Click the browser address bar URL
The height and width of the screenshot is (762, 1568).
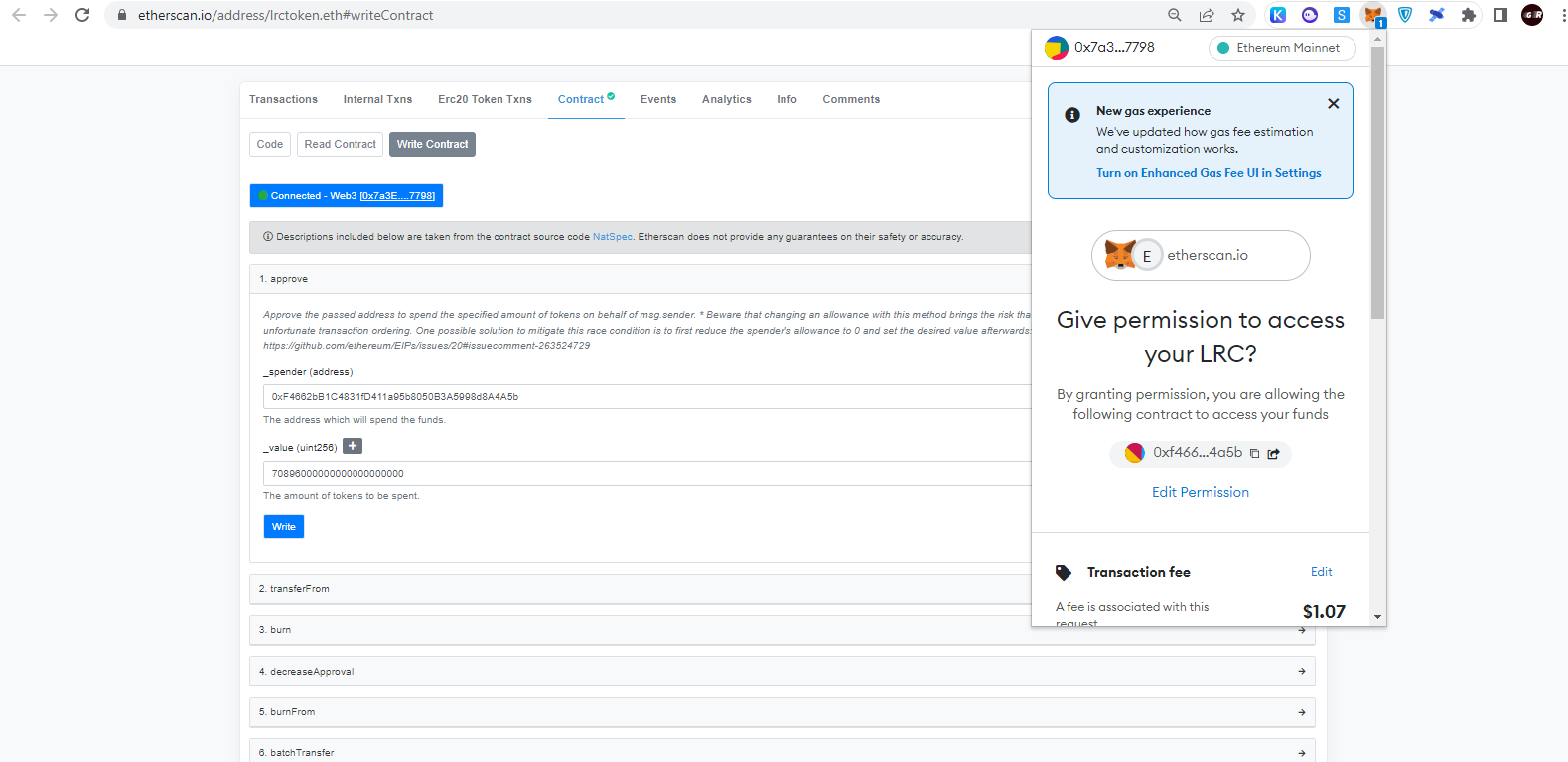point(285,15)
